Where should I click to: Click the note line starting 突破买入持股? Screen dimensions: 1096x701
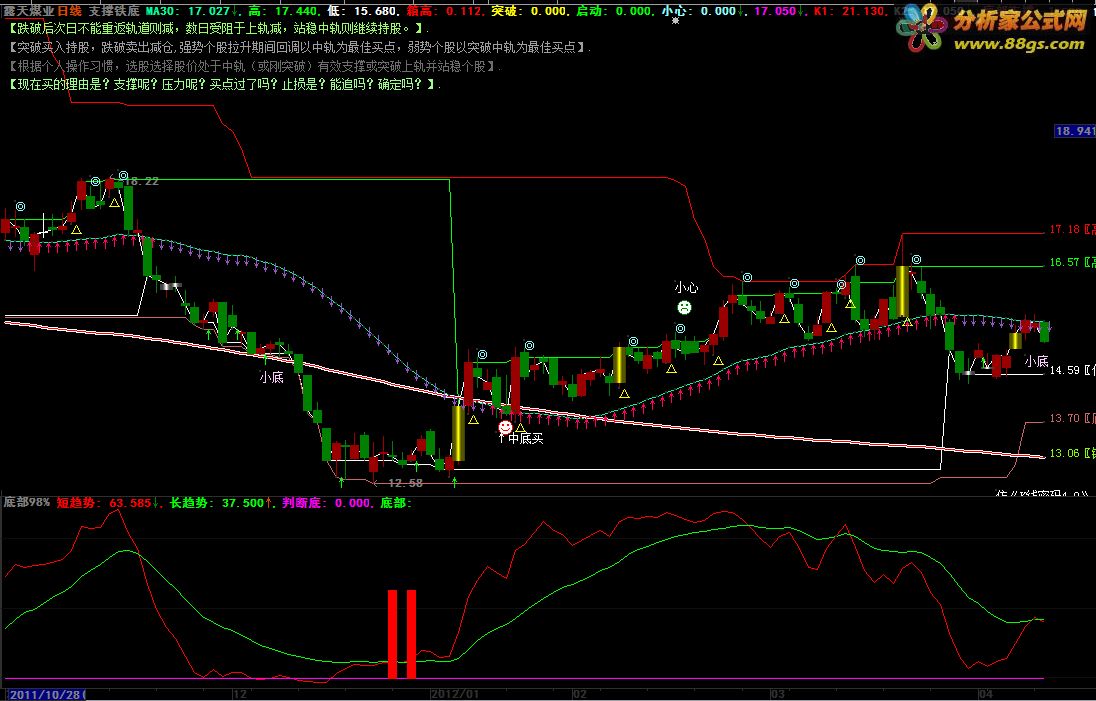(300, 48)
